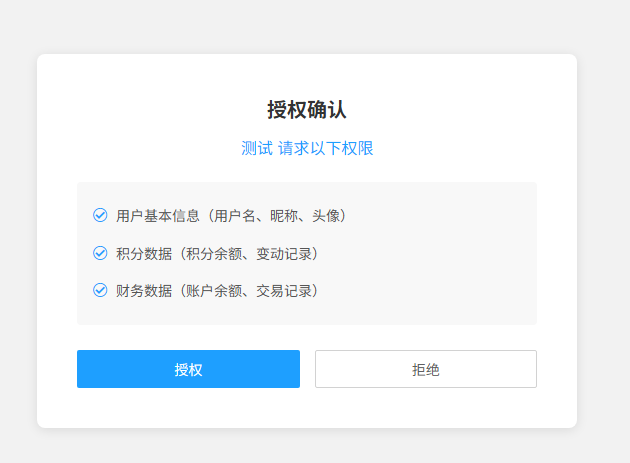
Task: Click the 授权确认 heading
Action: click(307, 110)
